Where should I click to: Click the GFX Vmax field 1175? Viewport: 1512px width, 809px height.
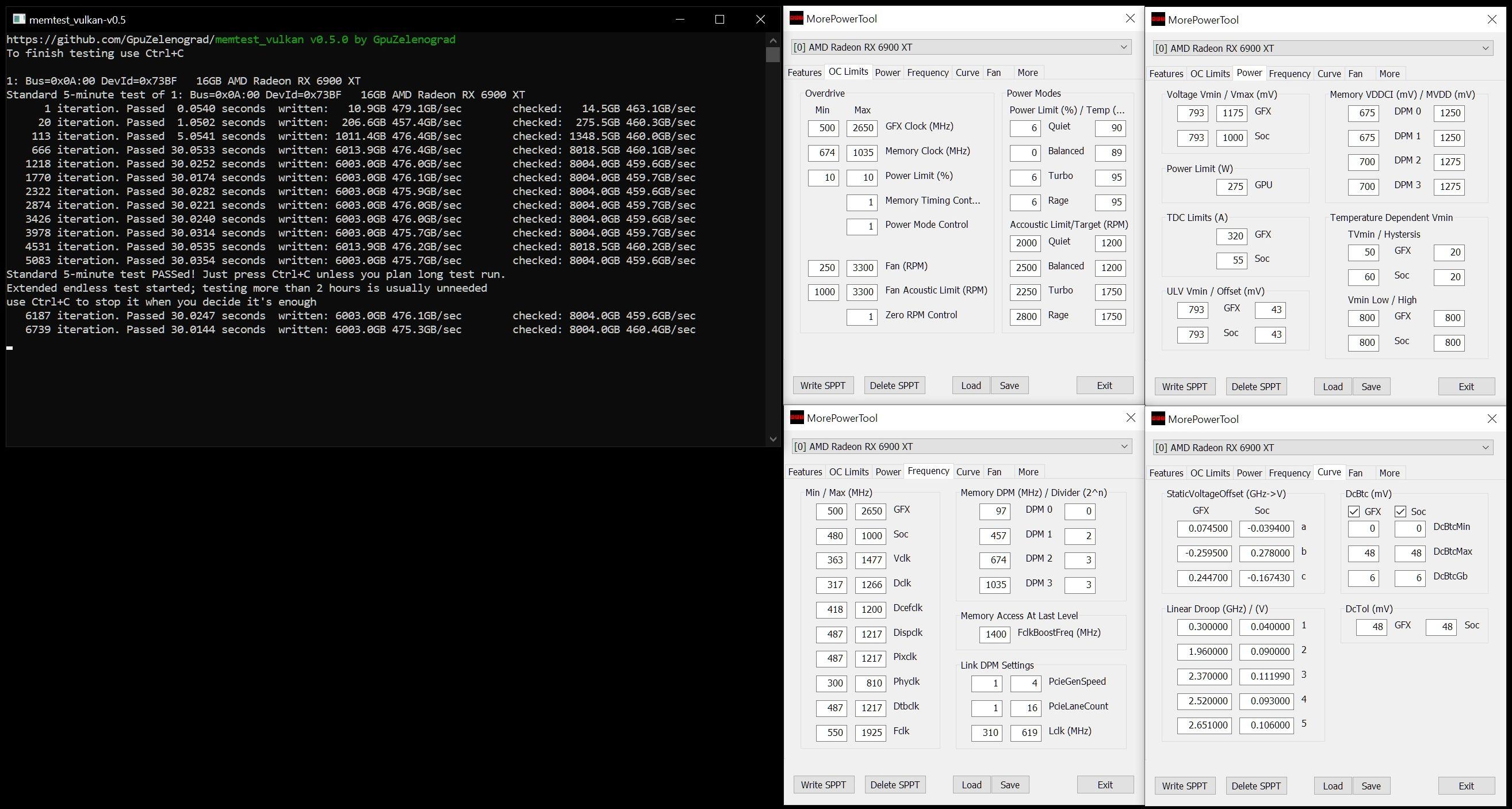coord(1231,113)
